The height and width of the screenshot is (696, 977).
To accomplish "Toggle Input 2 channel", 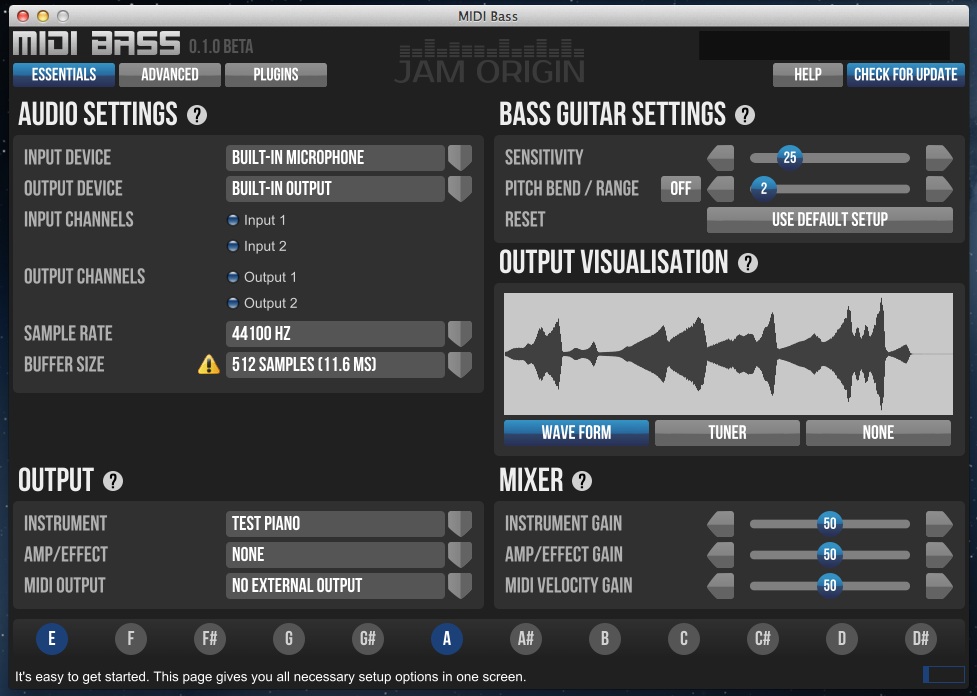I will 233,246.
